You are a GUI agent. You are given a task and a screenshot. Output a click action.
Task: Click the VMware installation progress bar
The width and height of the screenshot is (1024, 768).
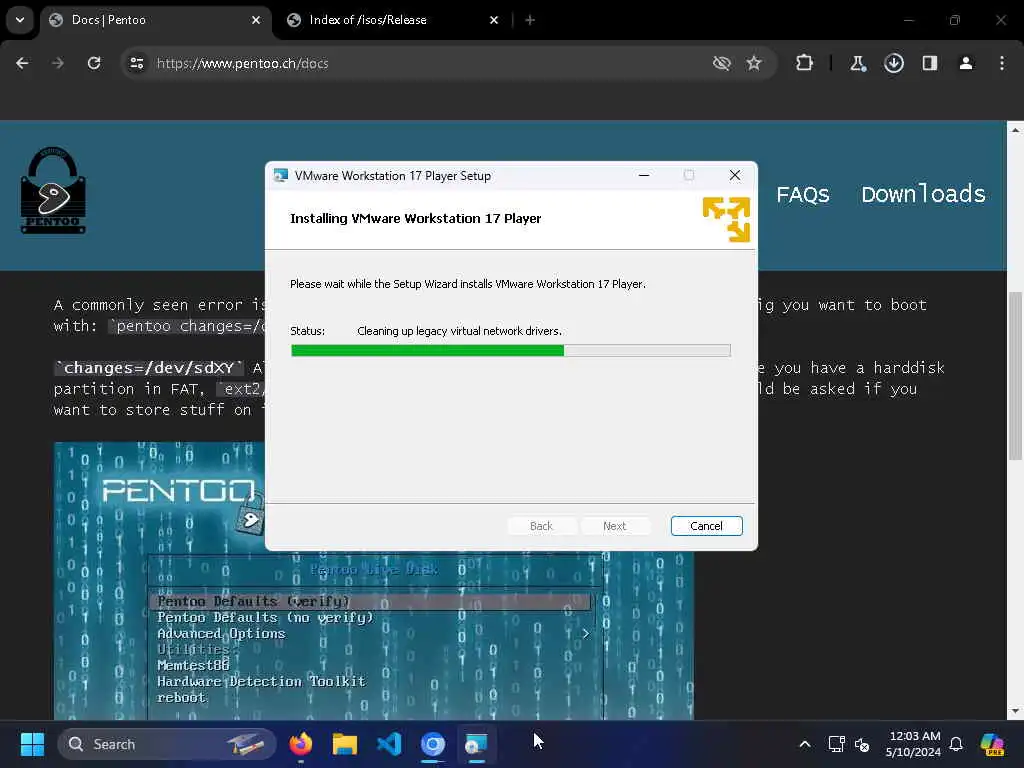[x=511, y=351]
